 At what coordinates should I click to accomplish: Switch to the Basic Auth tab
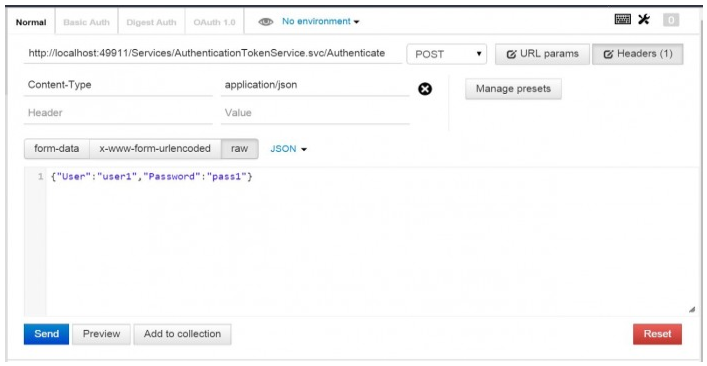point(87,22)
